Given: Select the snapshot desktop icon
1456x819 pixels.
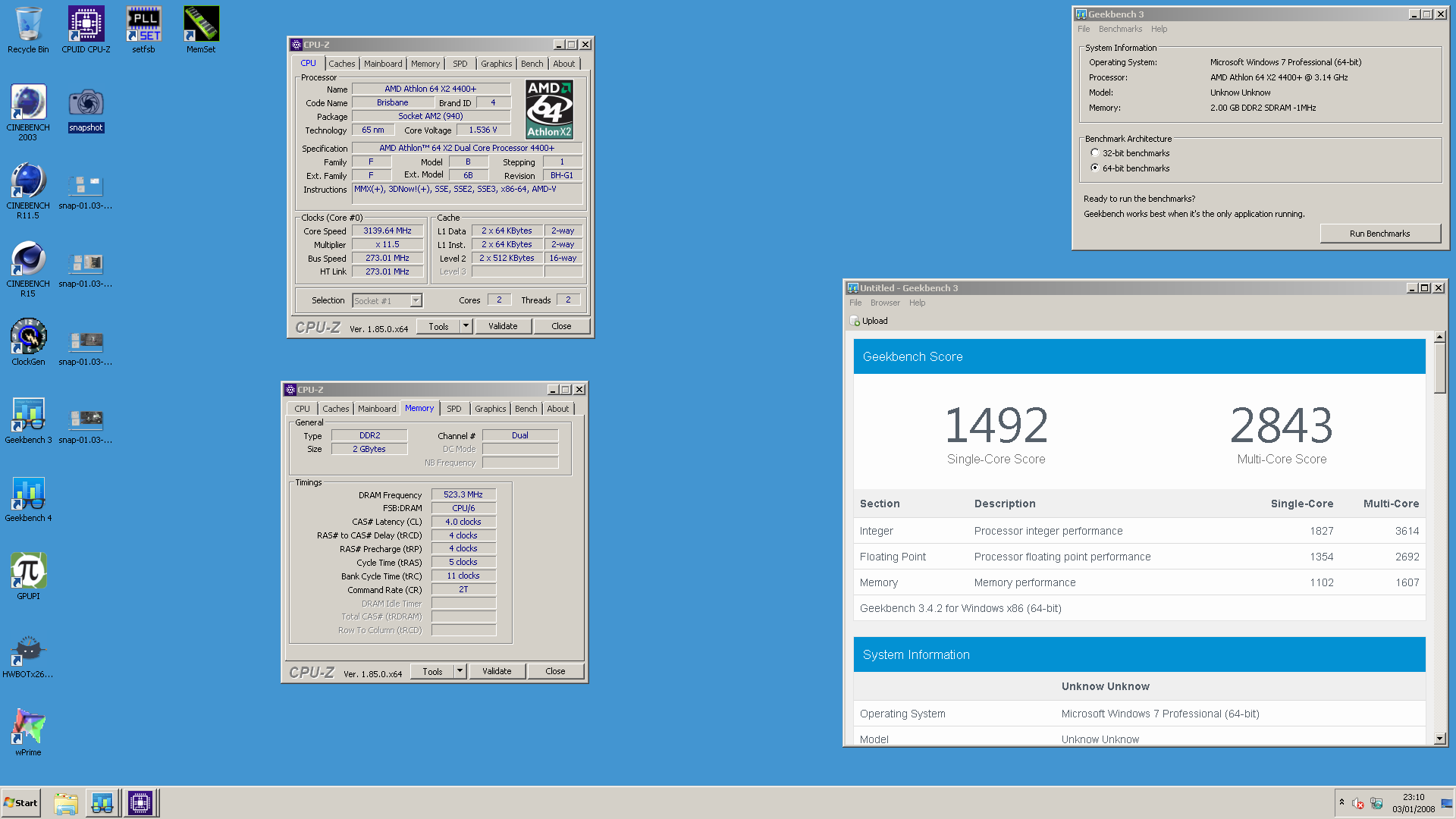Looking at the screenshot, I should (x=86, y=110).
